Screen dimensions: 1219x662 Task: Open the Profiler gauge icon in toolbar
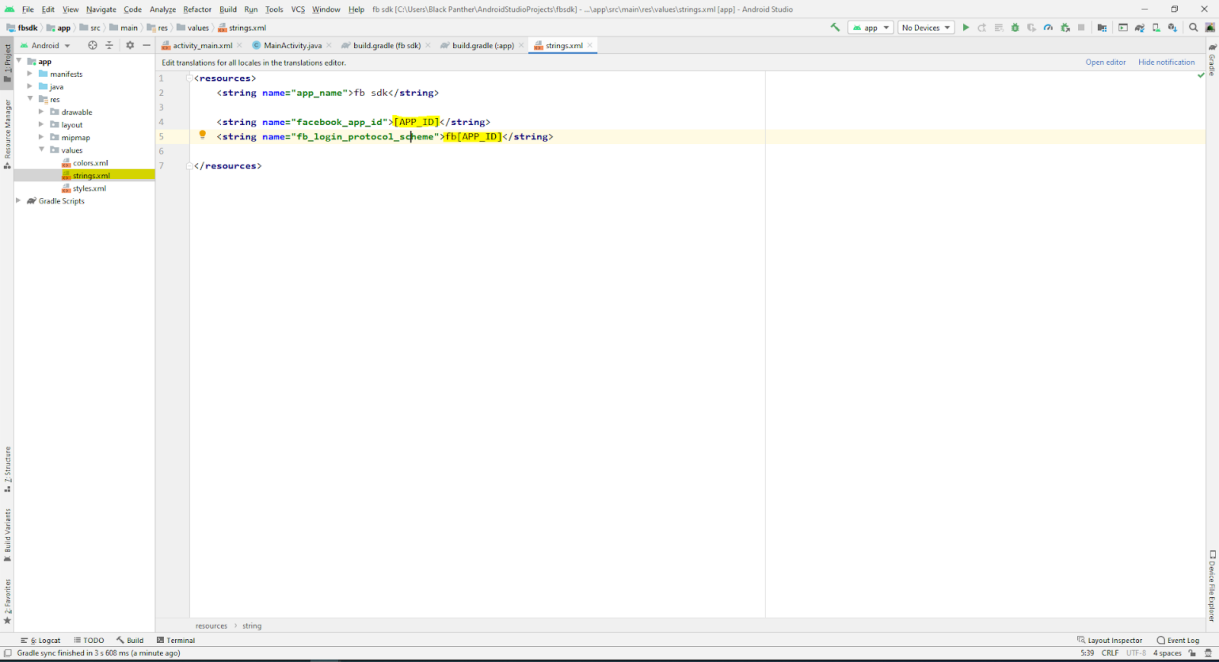tap(1048, 28)
